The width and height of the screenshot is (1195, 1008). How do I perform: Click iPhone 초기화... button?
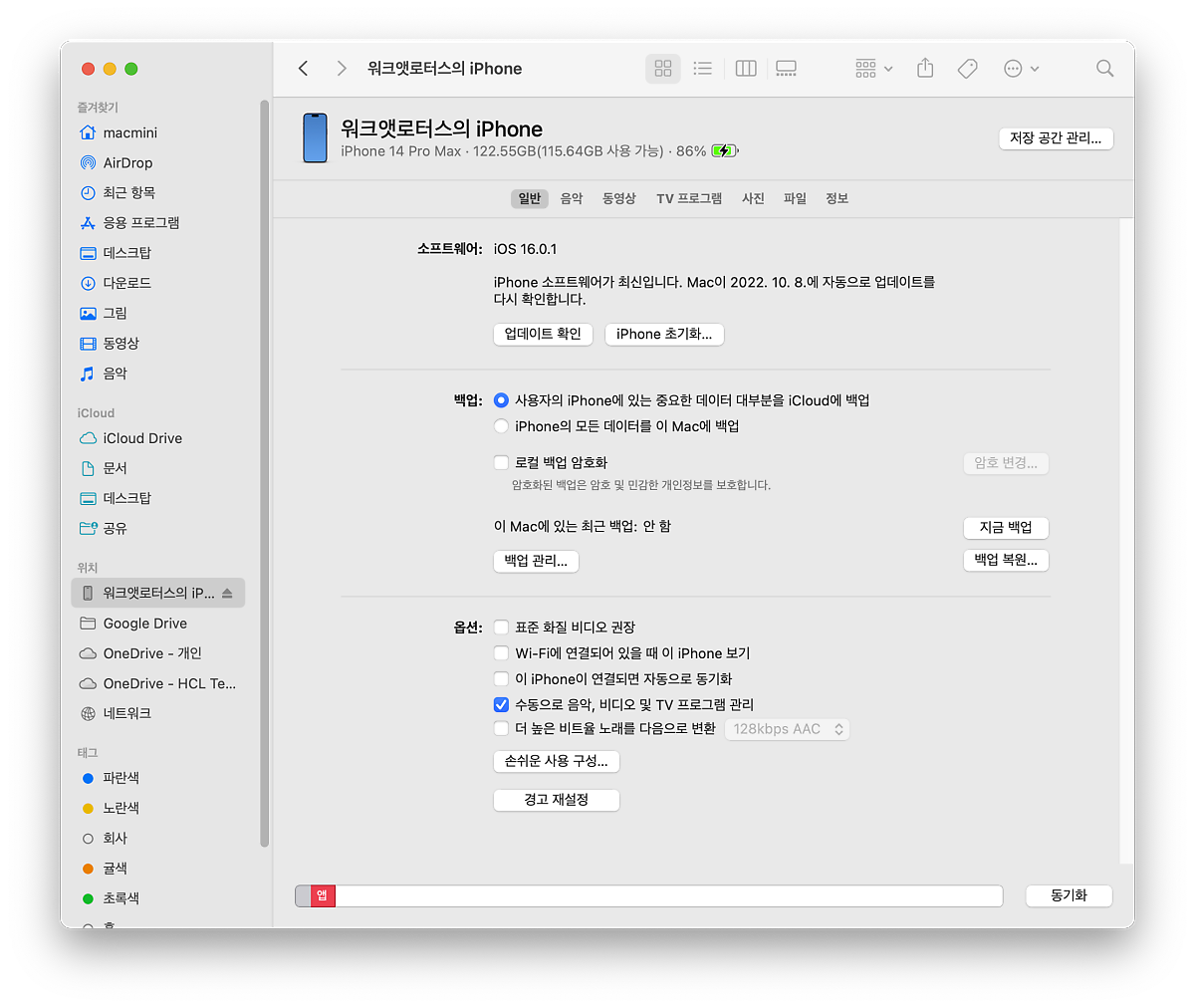[x=664, y=334]
